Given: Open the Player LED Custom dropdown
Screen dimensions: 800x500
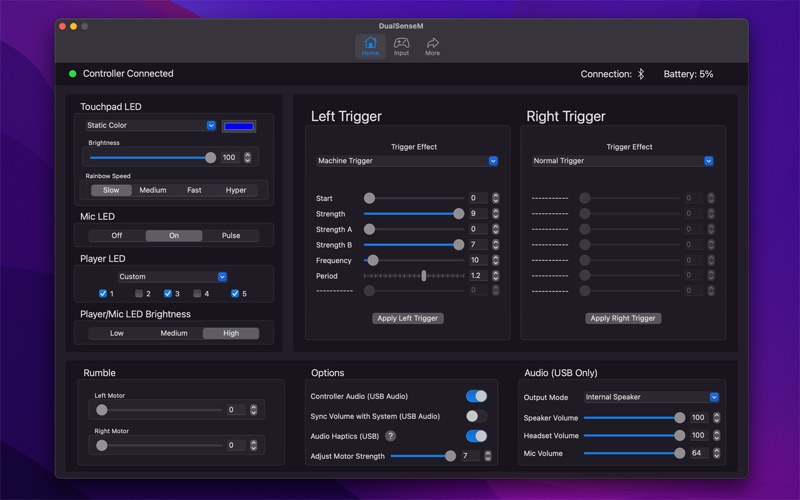Looking at the screenshot, I should [x=172, y=277].
